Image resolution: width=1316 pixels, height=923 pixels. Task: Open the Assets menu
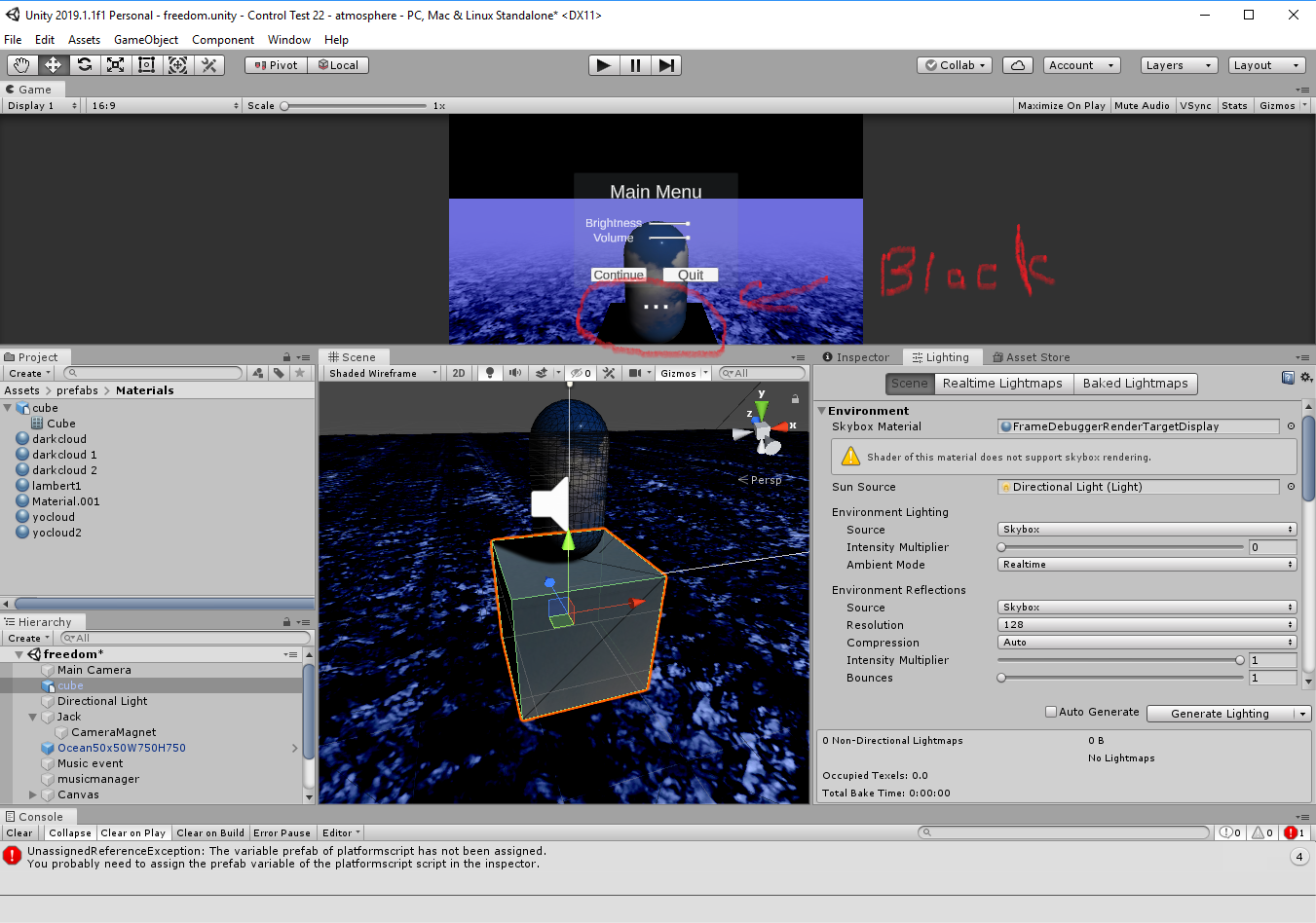click(x=84, y=40)
